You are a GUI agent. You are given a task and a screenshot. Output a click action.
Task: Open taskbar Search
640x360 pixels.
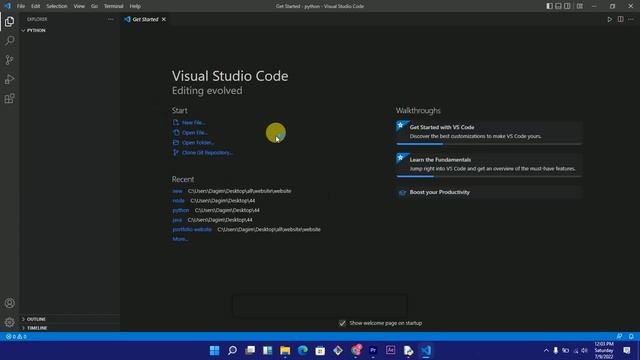click(x=232, y=351)
